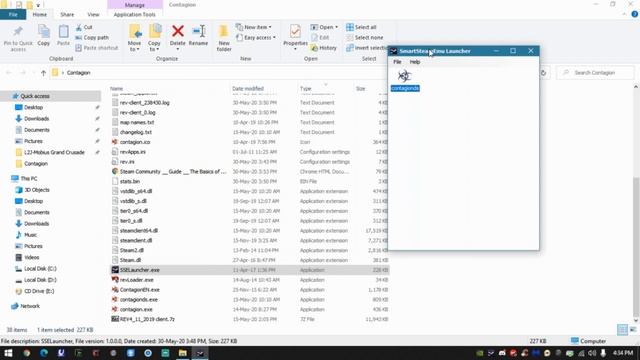The height and width of the screenshot is (360, 640).
Task: Sort files by Size column header
Action: click(360, 89)
